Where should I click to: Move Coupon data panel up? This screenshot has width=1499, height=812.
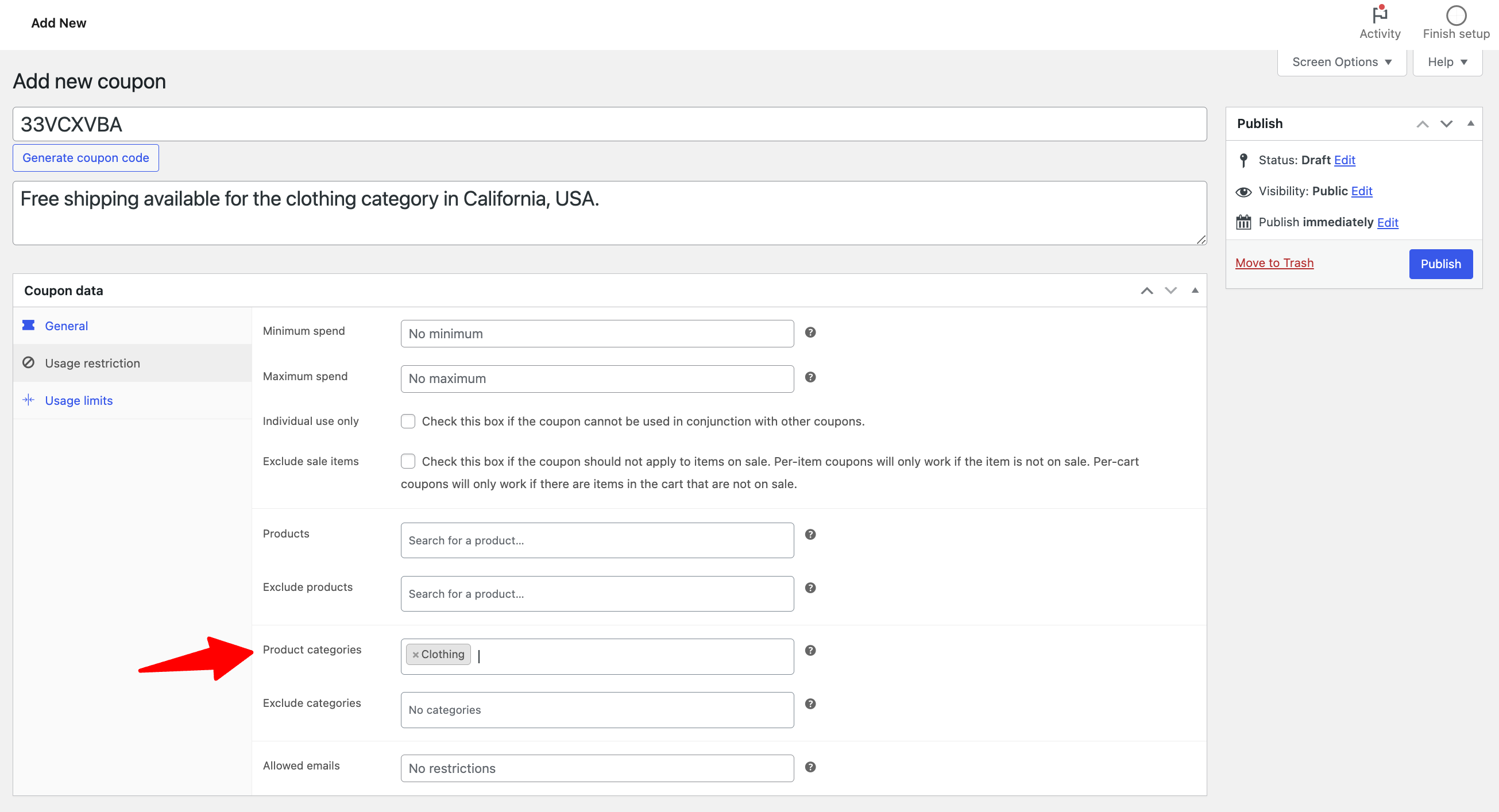coord(1146,291)
